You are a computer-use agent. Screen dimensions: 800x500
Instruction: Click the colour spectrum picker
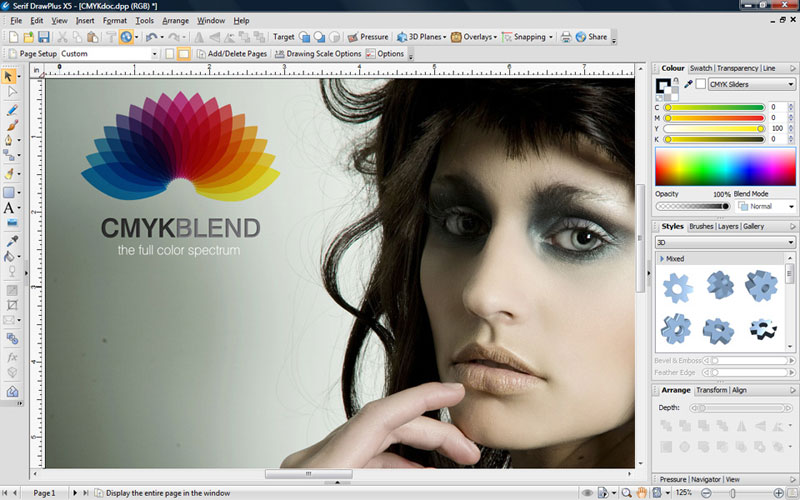[725, 166]
